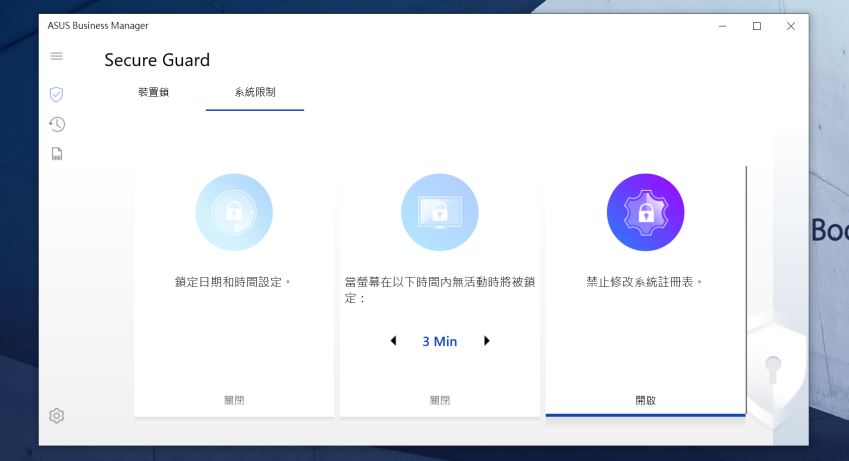Click the Secure Guard heading
Viewport: 849px width, 461px height.
[x=157, y=60]
